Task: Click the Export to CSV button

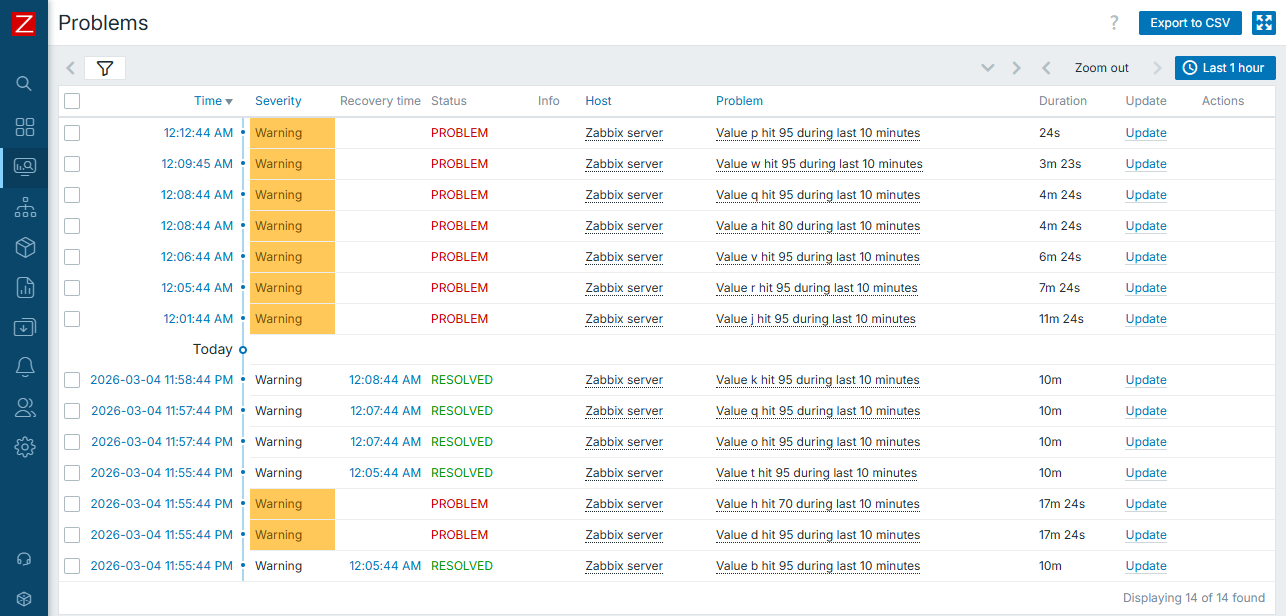Action: 1190,22
